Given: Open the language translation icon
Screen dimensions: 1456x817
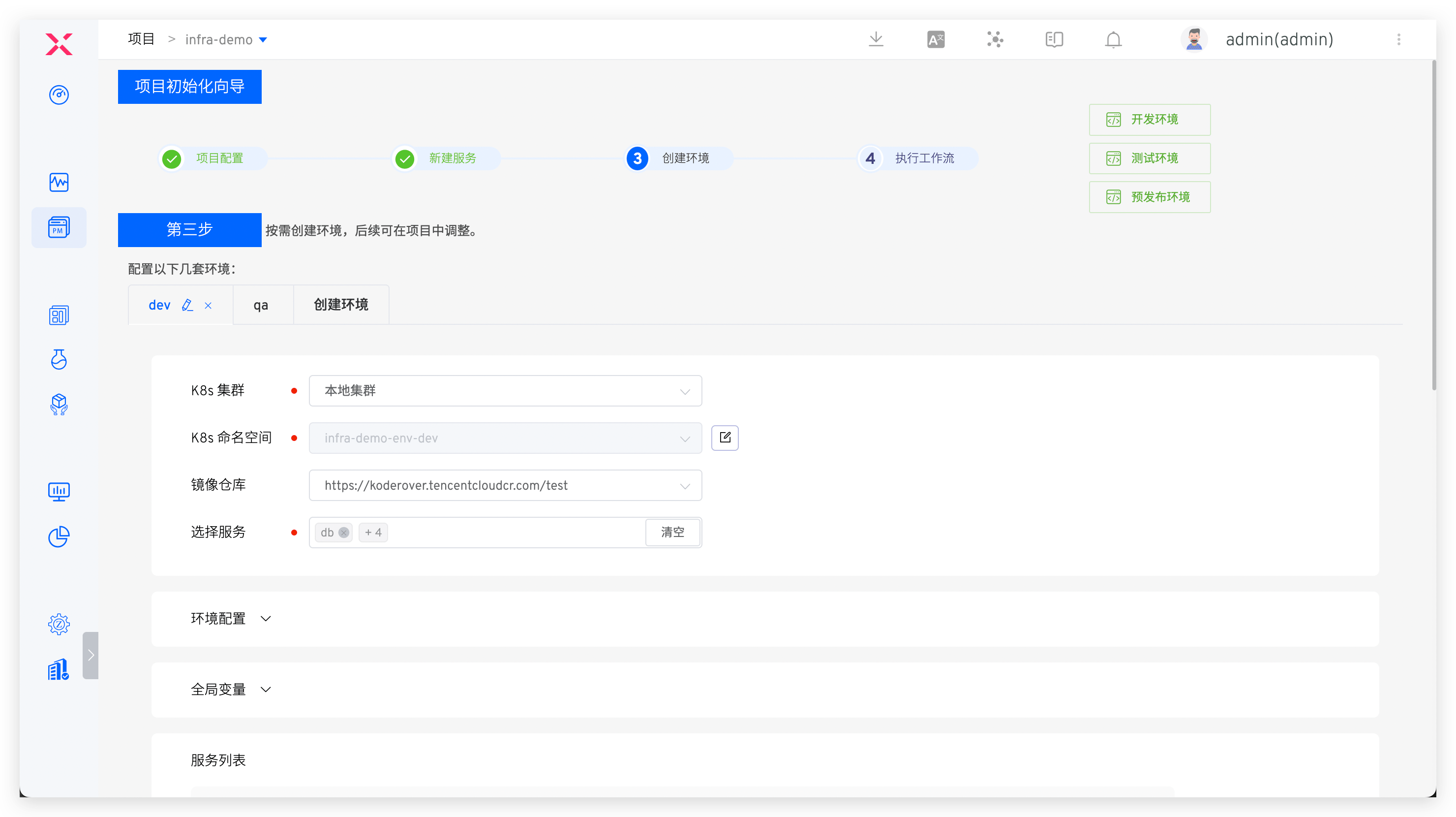Looking at the screenshot, I should click(x=936, y=39).
